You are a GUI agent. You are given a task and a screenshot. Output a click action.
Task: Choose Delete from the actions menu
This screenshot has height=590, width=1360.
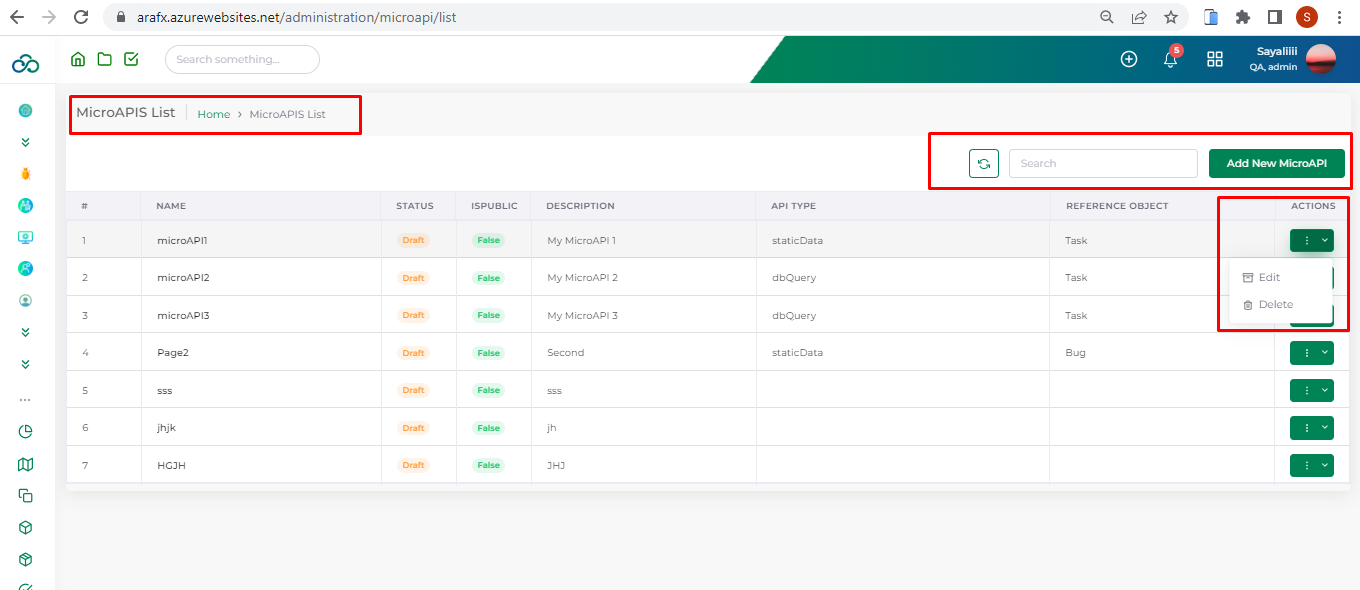click(x=1275, y=305)
